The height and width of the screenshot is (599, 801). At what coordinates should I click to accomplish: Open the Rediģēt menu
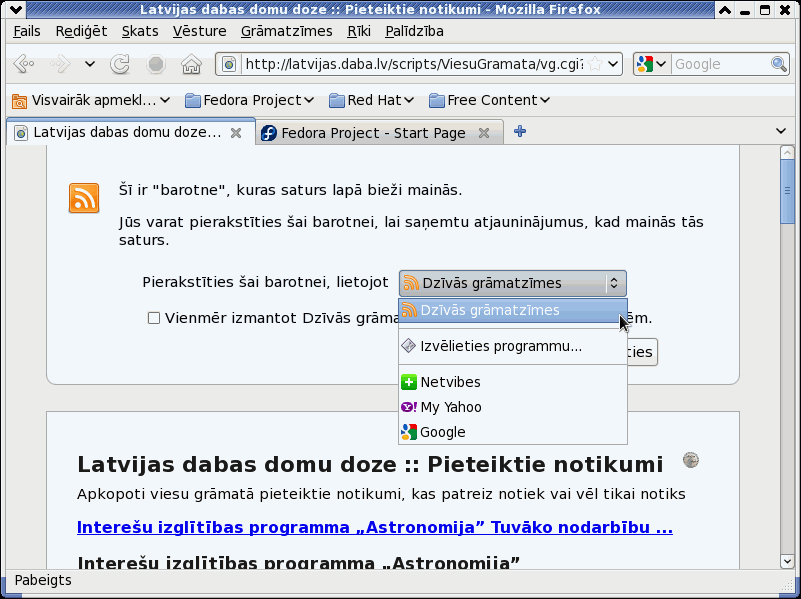tap(81, 31)
